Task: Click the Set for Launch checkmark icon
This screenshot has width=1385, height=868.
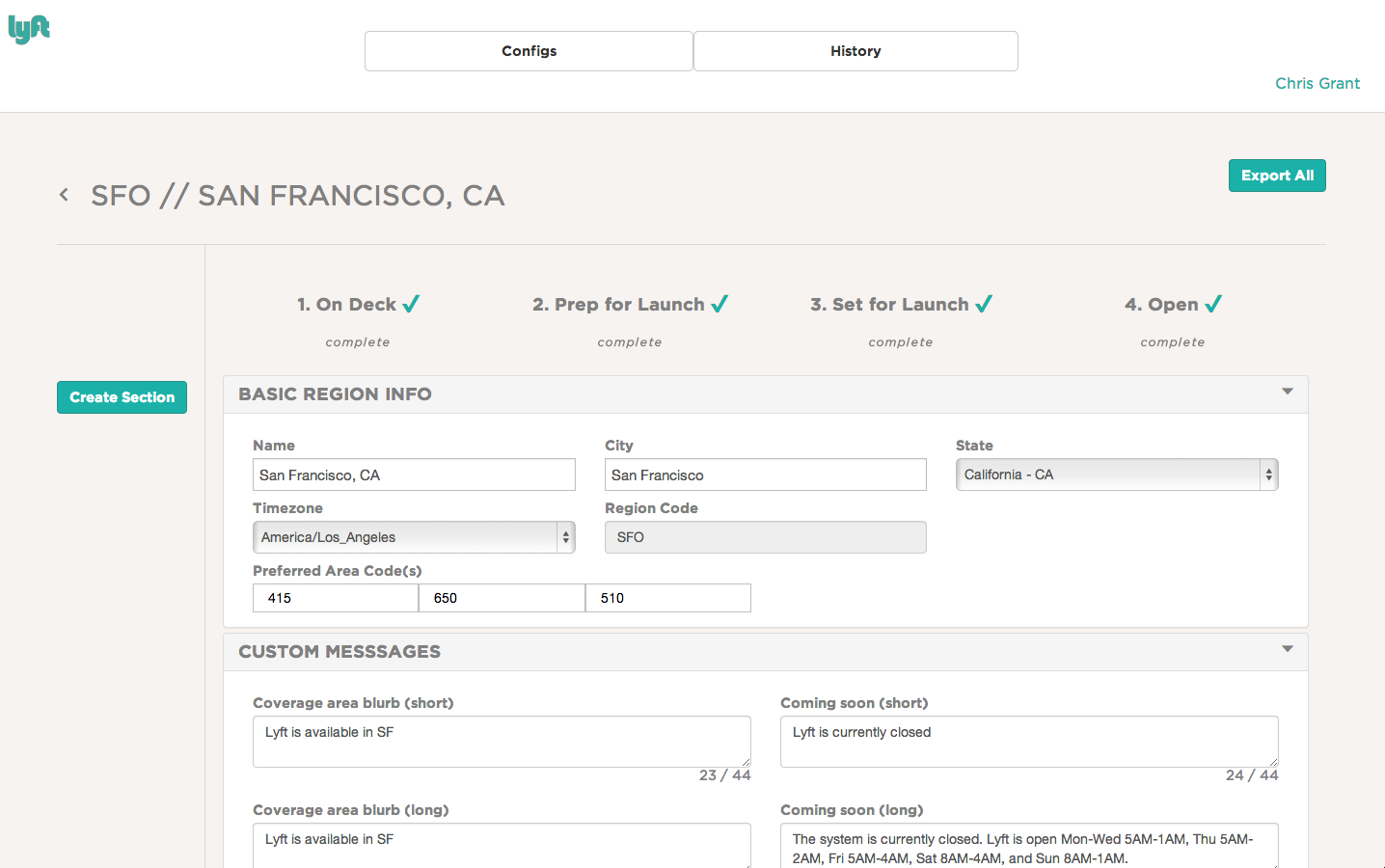Action: (x=984, y=304)
